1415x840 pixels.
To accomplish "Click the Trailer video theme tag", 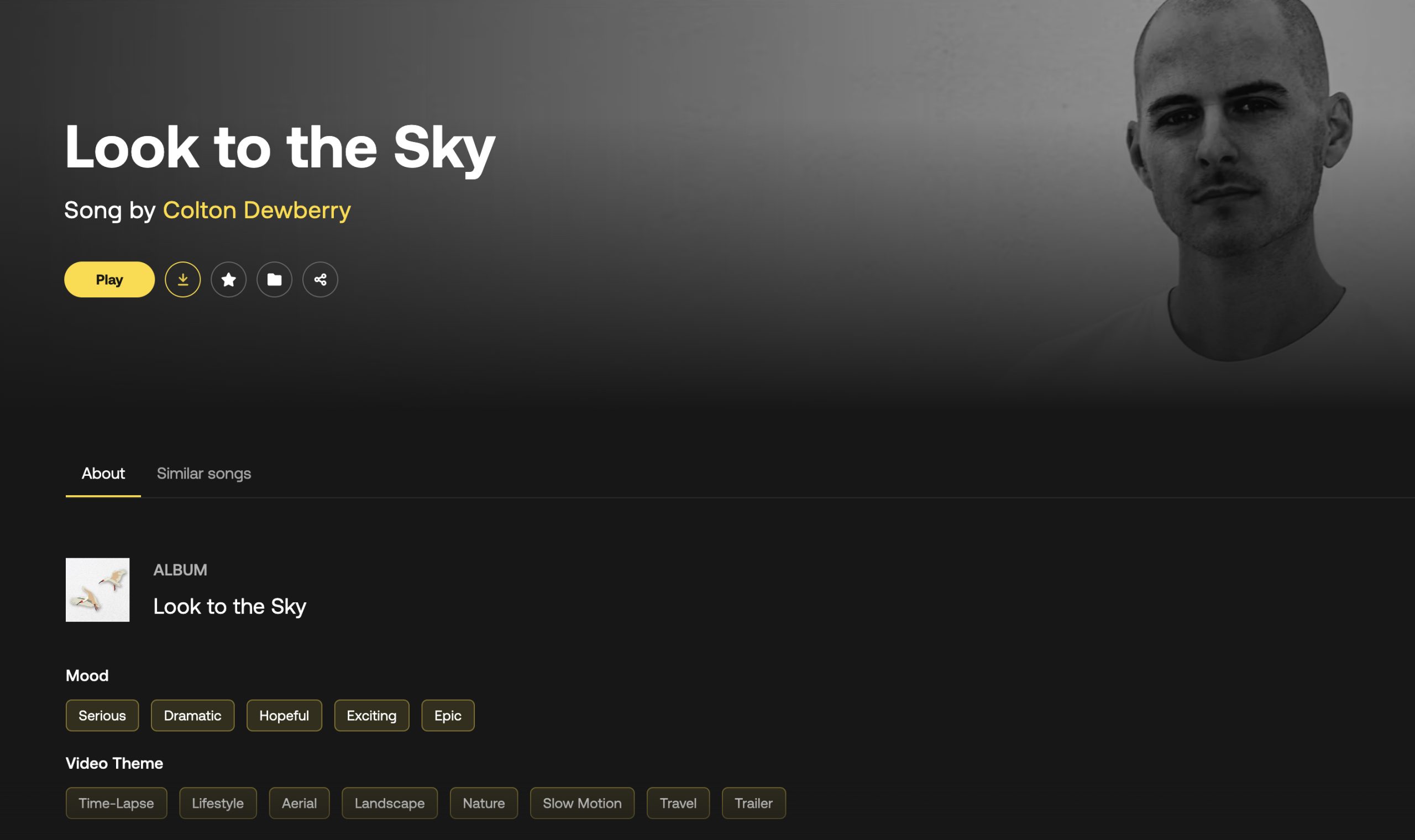I will [x=753, y=803].
